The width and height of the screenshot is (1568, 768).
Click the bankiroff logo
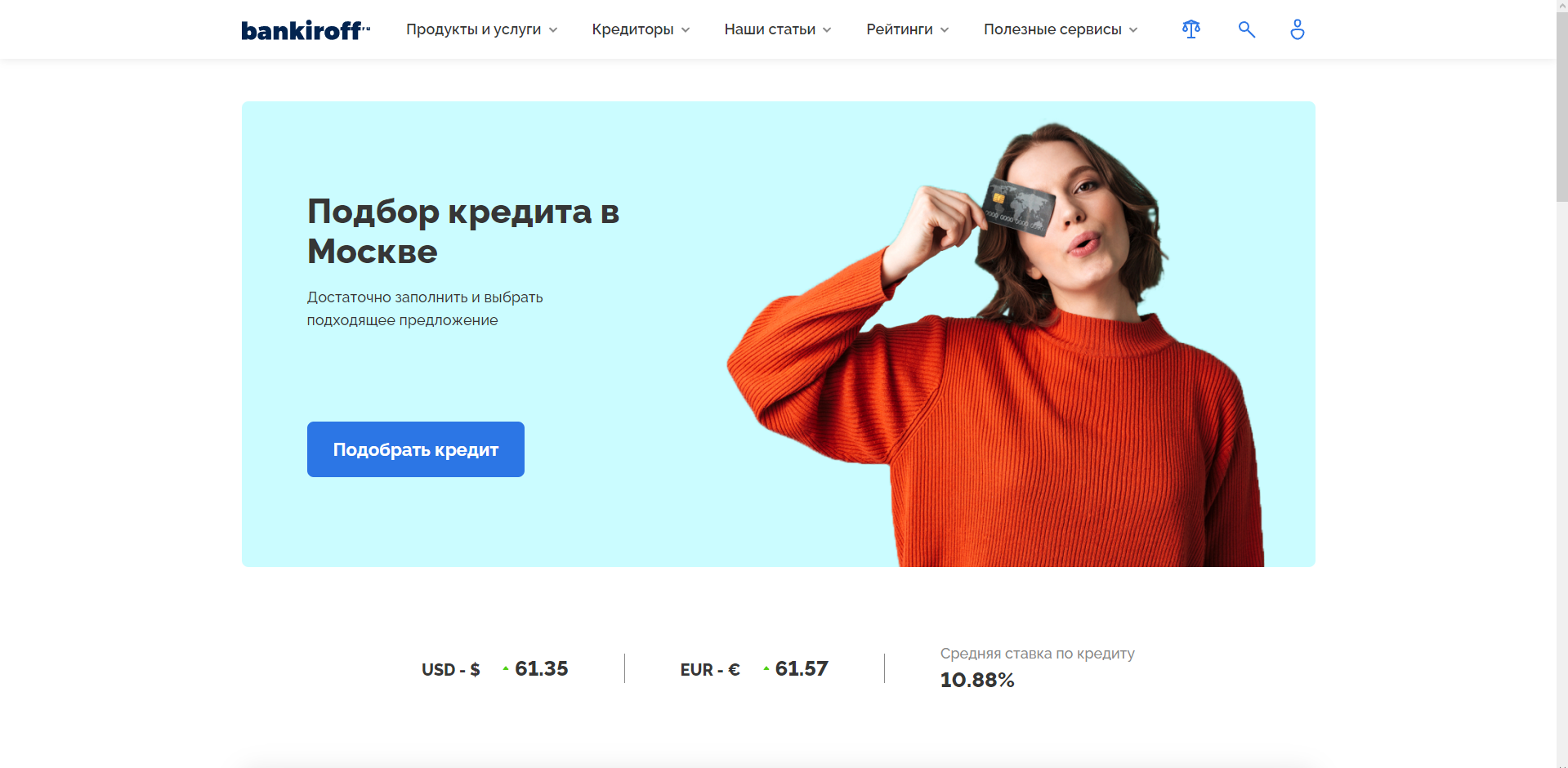click(x=306, y=30)
